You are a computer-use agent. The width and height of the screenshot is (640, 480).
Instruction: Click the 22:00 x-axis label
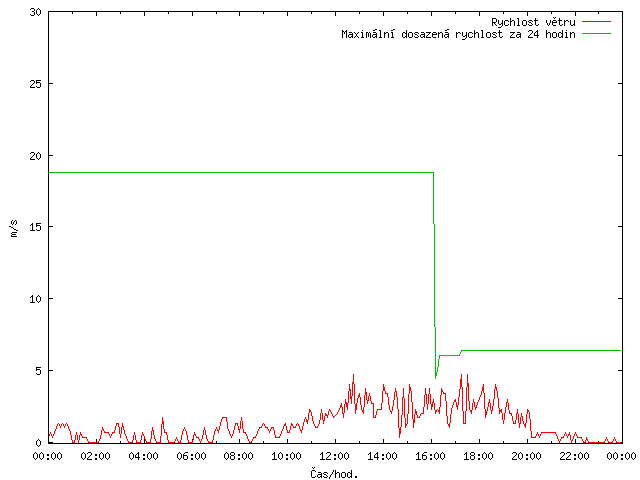[574, 456]
